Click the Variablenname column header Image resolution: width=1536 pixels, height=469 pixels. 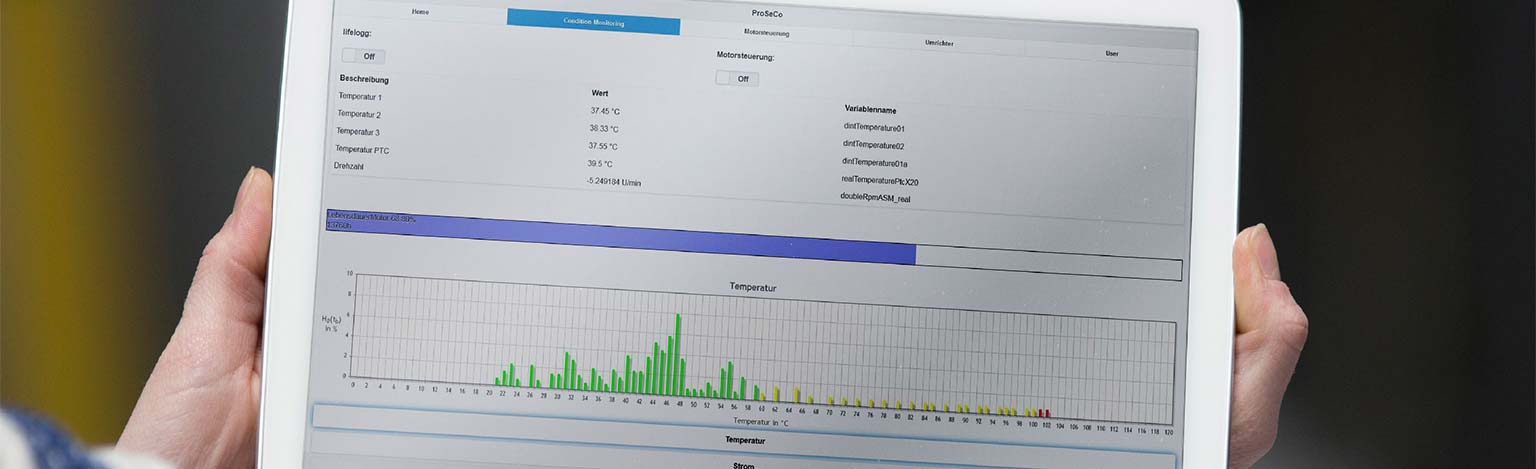point(870,110)
